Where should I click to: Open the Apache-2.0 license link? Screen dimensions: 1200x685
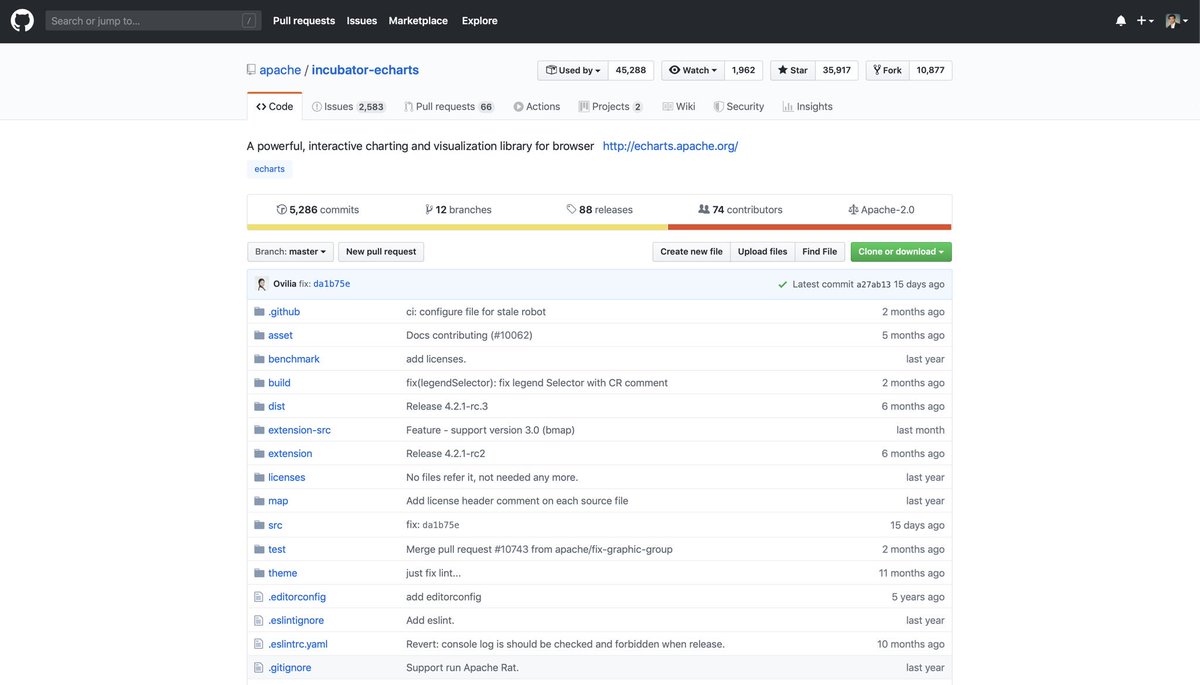pyautogui.click(x=881, y=210)
